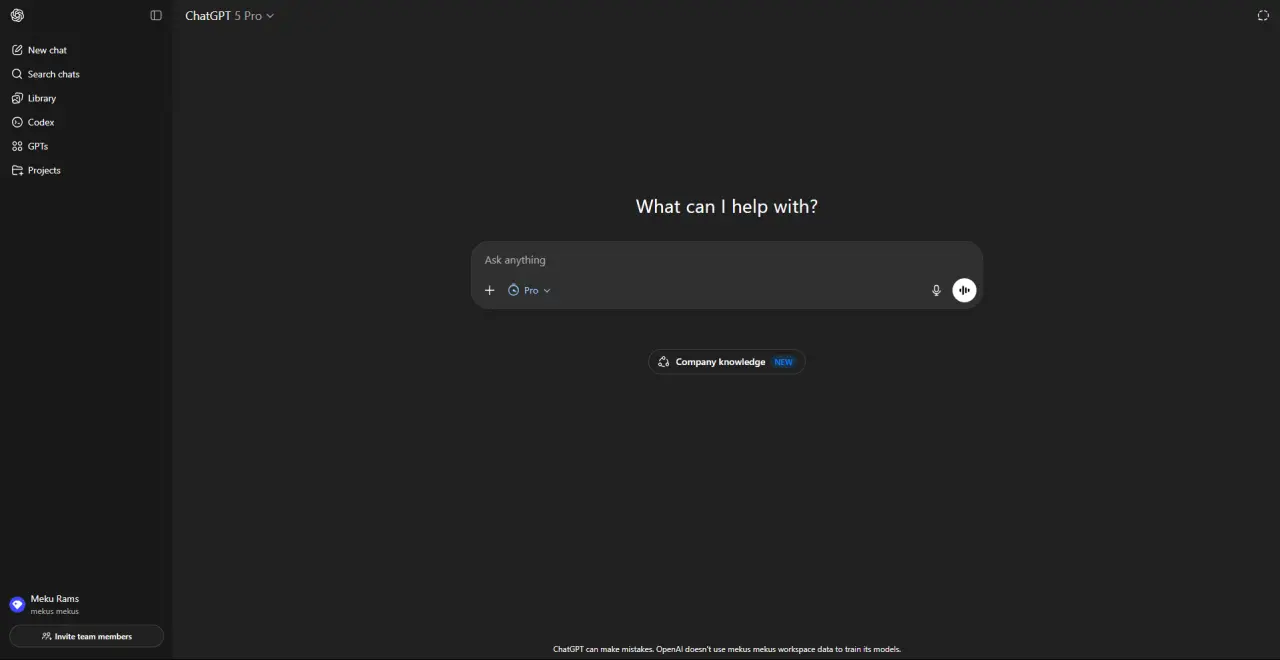Start voice mode with waveform button
Viewport: 1280px width, 660px height.
964,290
